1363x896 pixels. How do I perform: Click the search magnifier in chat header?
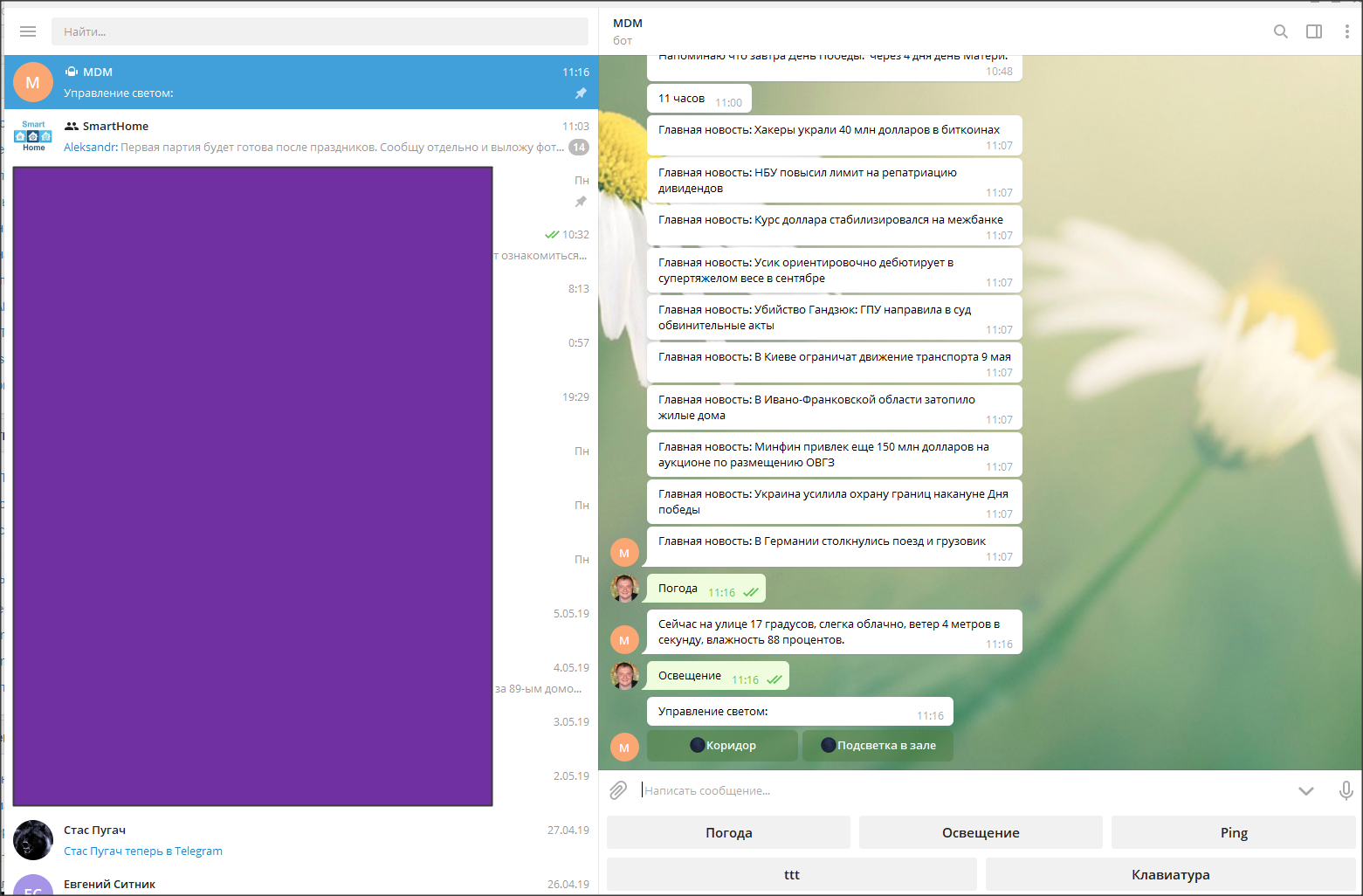(1280, 31)
